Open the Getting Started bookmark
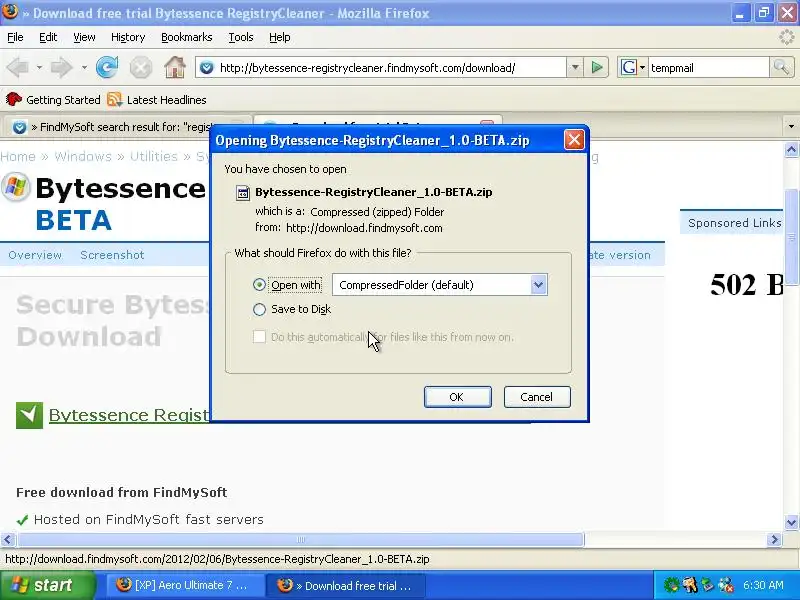 coord(53,99)
